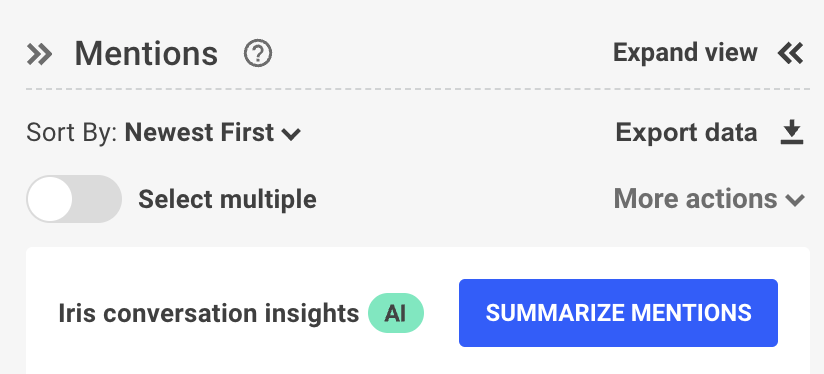Screen dimensions: 824x374
Task: Click the Select multiple label text
Action: click(x=227, y=200)
